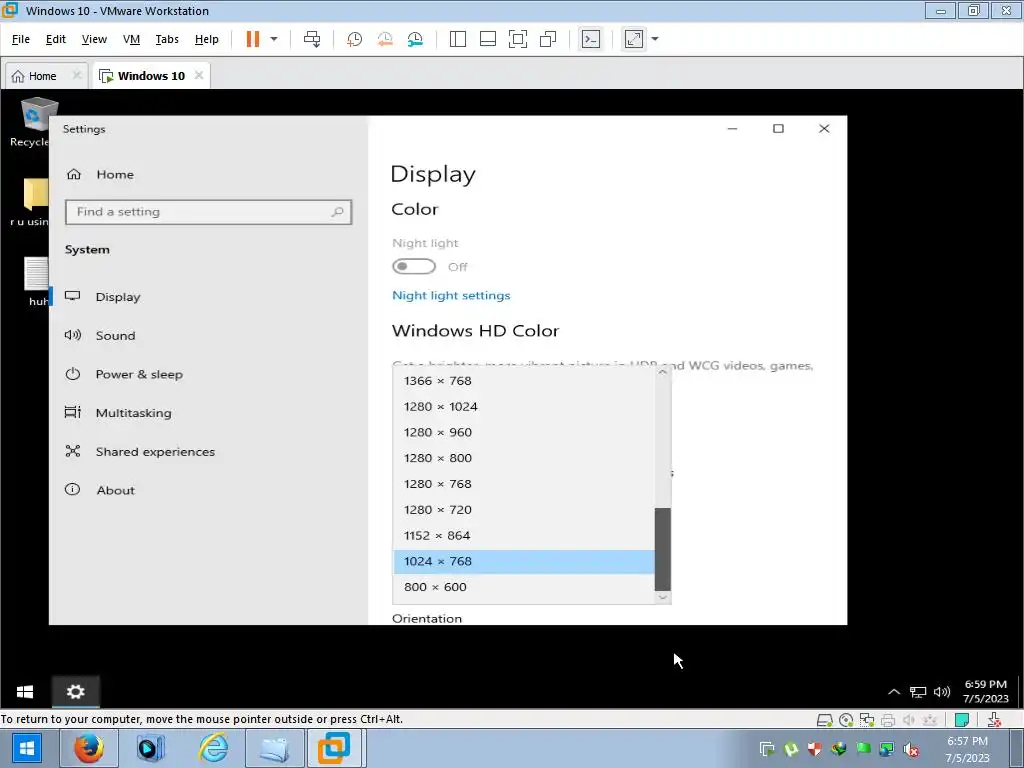
Task: Open Firefox from the host taskbar
Action: click(89, 748)
